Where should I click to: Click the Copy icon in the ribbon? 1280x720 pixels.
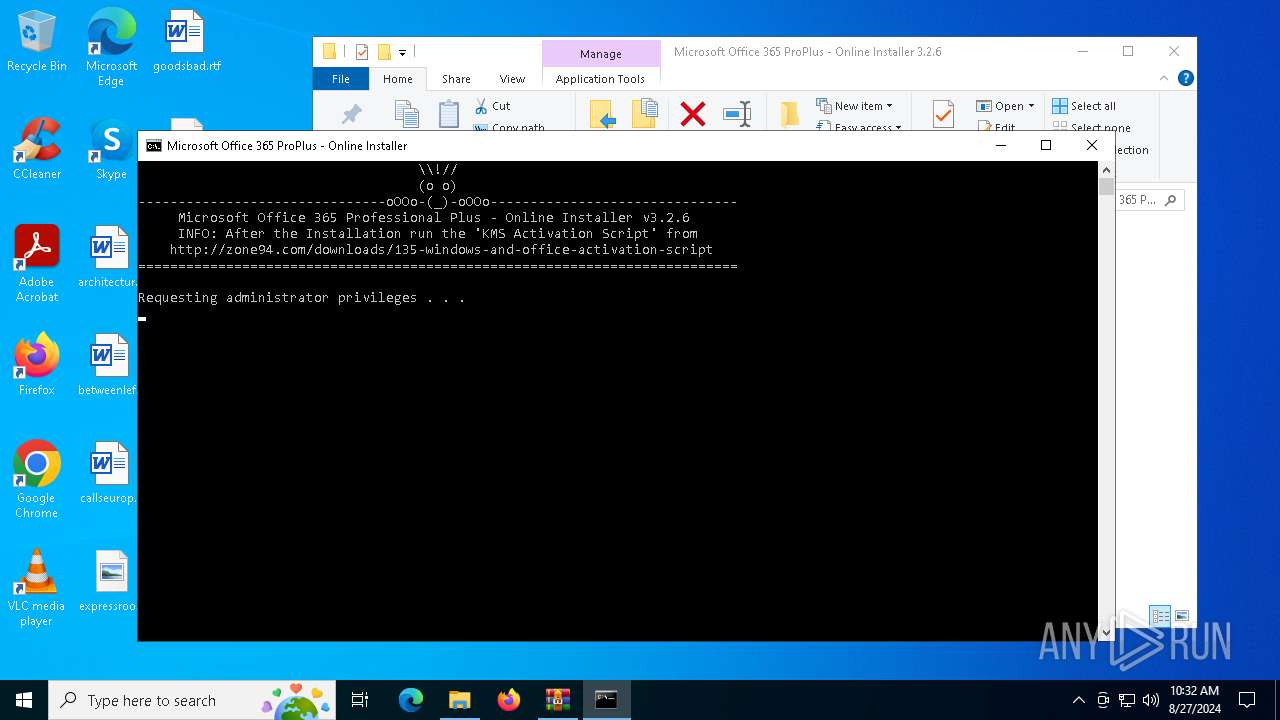(406, 115)
